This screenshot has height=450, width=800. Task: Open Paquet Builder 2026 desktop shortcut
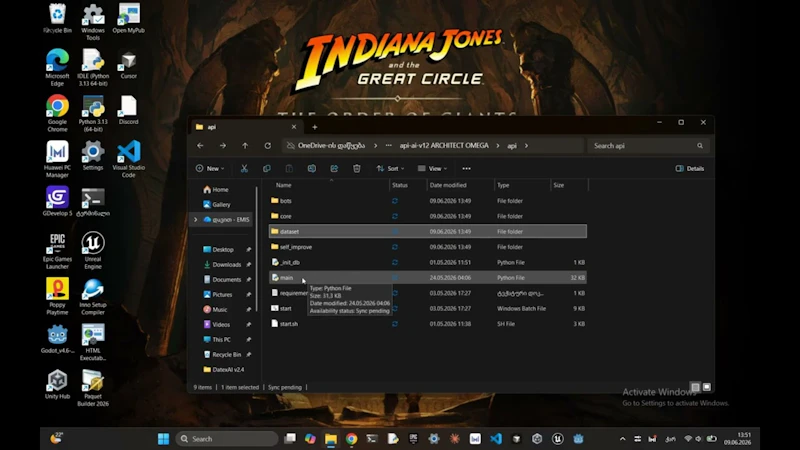click(x=93, y=388)
